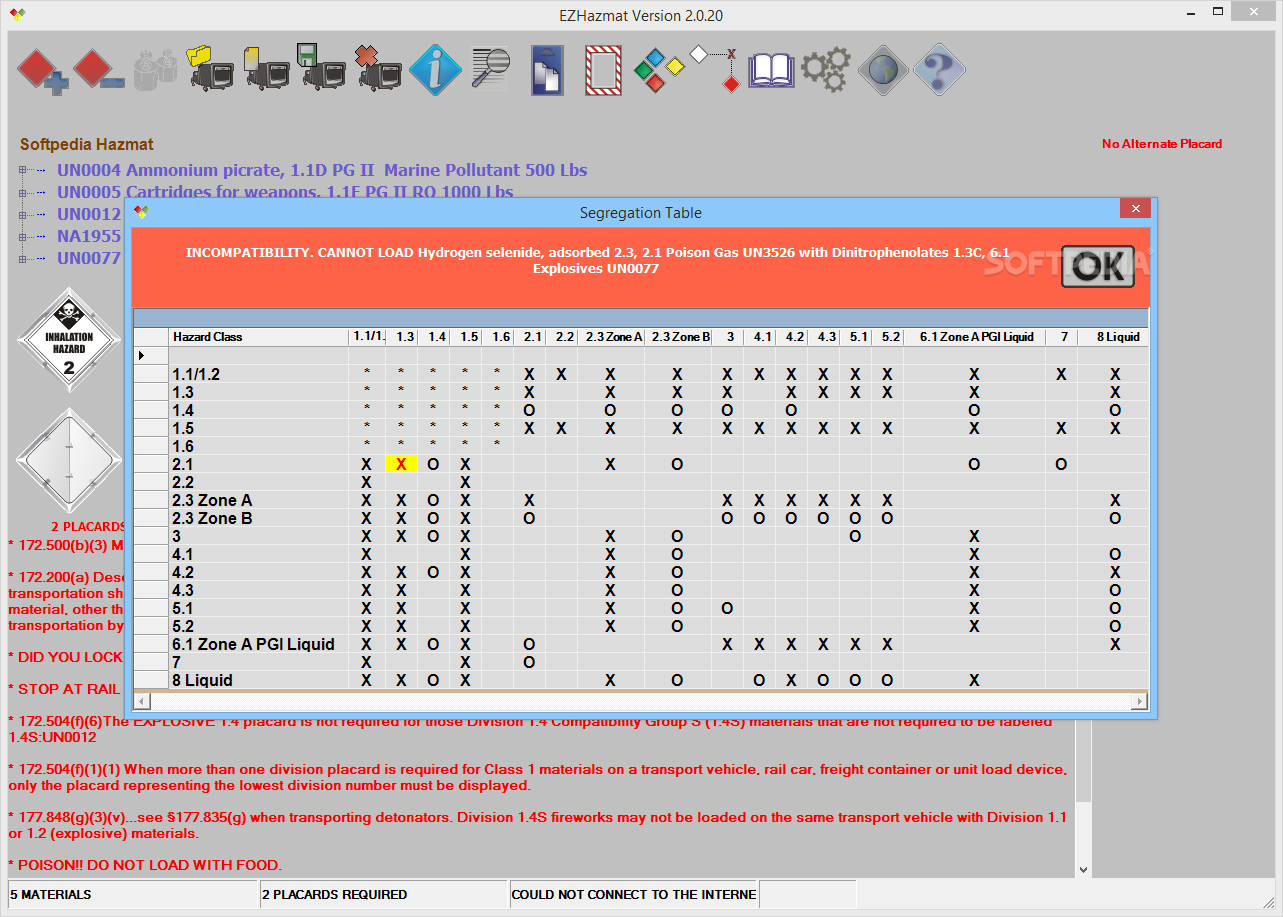Click the 5.2 column header
This screenshot has height=917, width=1283.
tap(888, 337)
